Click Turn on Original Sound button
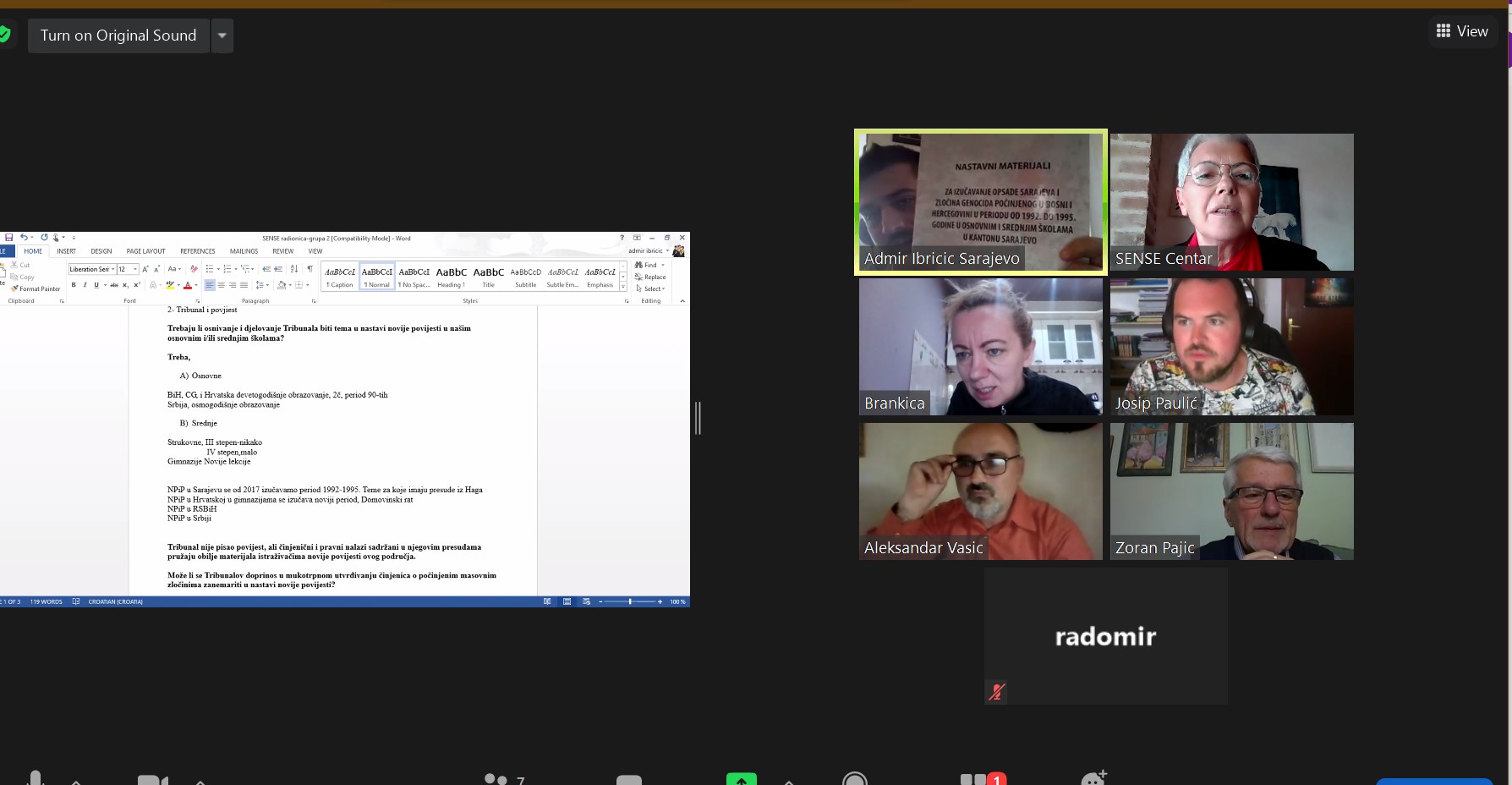The height and width of the screenshot is (785, 1512). click(118, 36)
